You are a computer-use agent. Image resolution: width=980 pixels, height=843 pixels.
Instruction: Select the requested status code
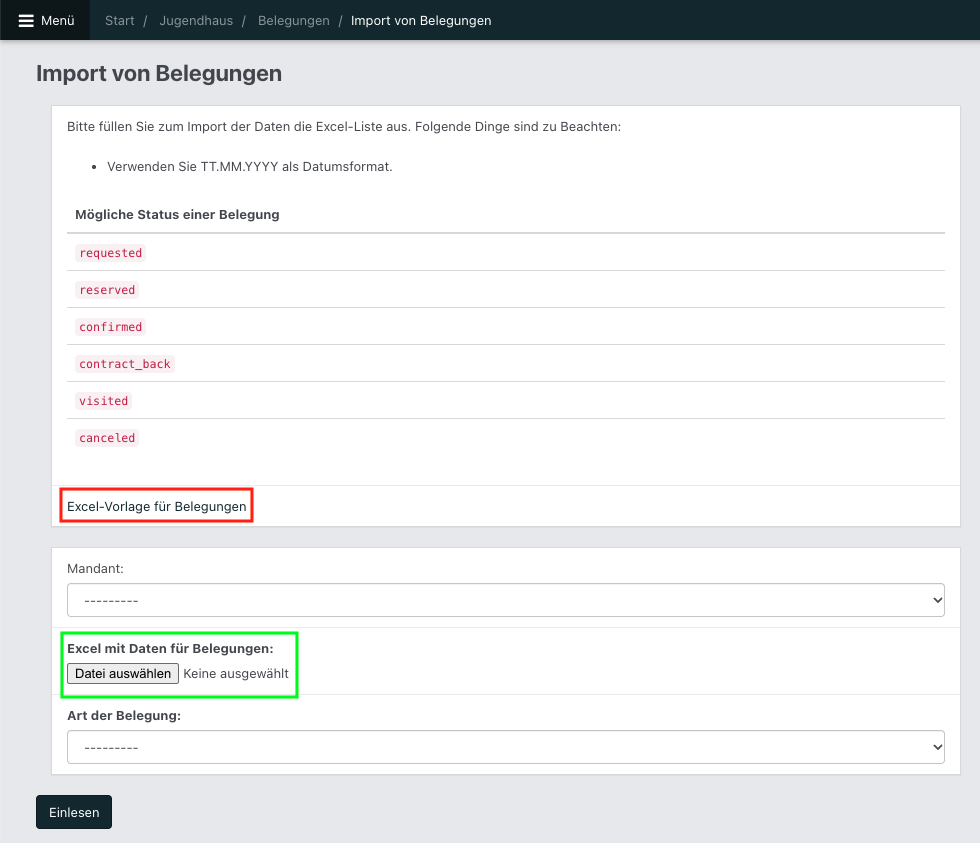coord(111,253)
